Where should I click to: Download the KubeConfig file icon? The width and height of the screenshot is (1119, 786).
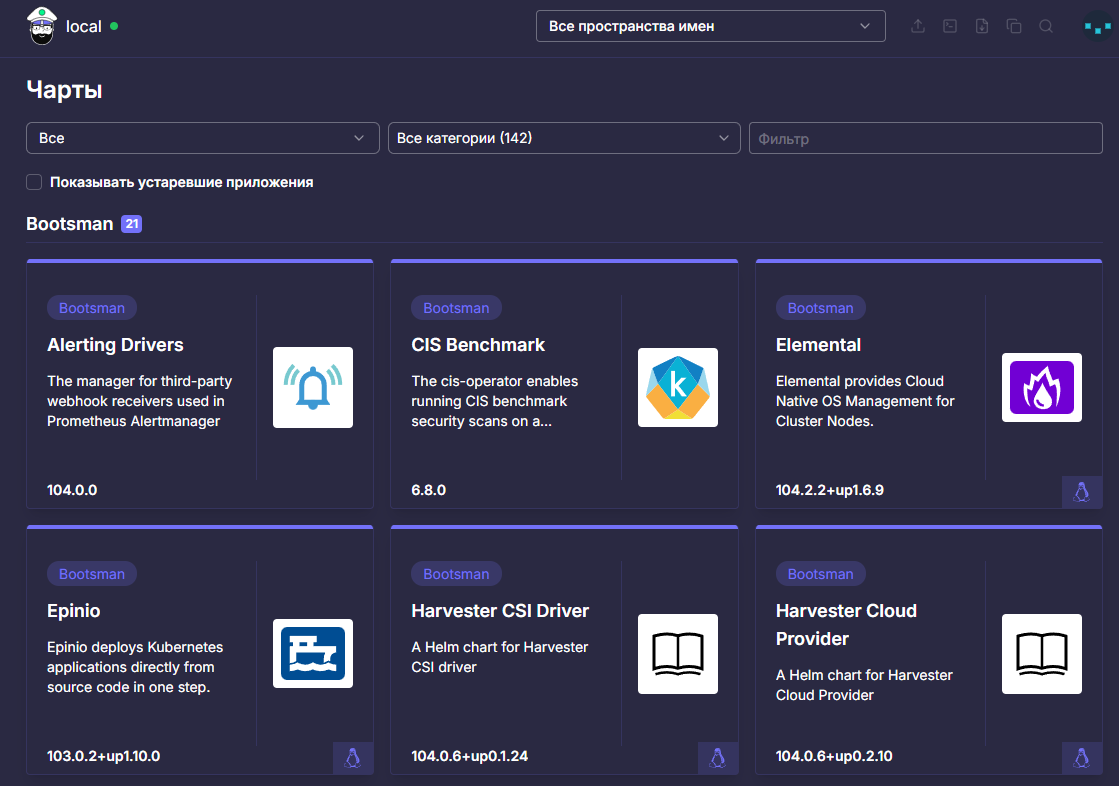[x=982, y=26]
